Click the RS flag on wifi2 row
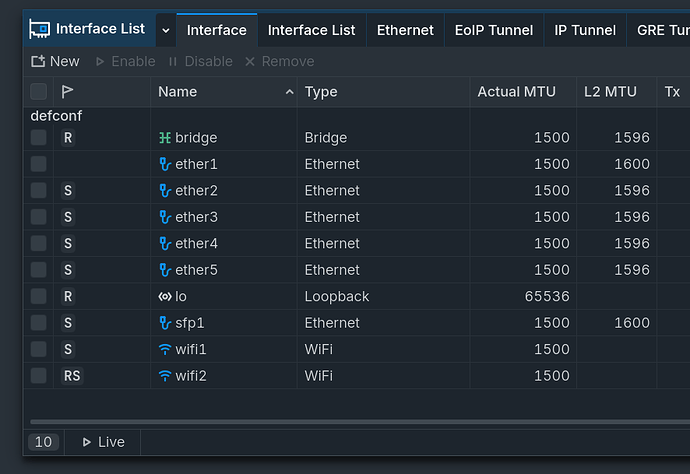Viewport: 690px width, 474px height. [72, 376]
